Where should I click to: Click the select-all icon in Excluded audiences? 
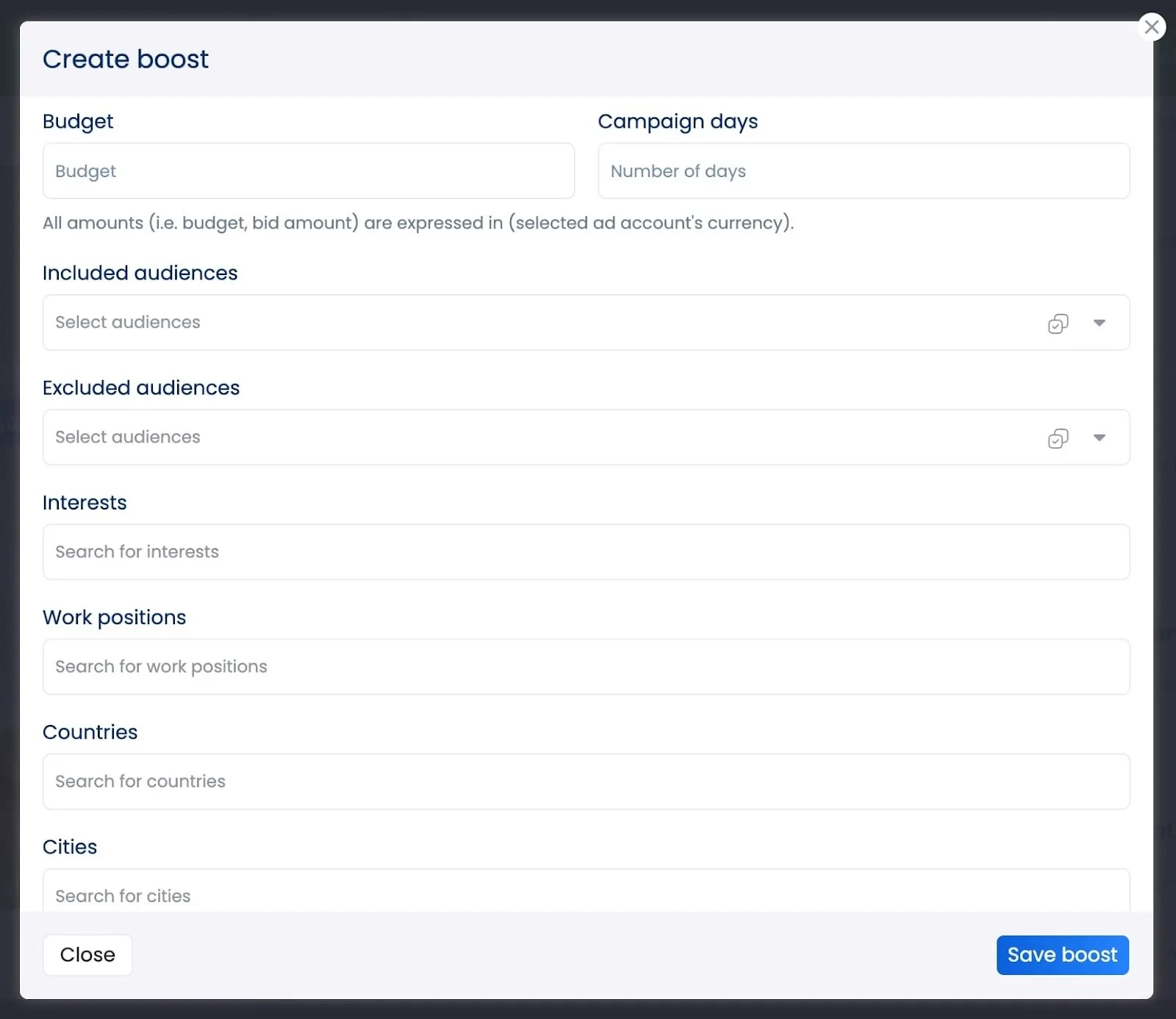pos(1058,437)
